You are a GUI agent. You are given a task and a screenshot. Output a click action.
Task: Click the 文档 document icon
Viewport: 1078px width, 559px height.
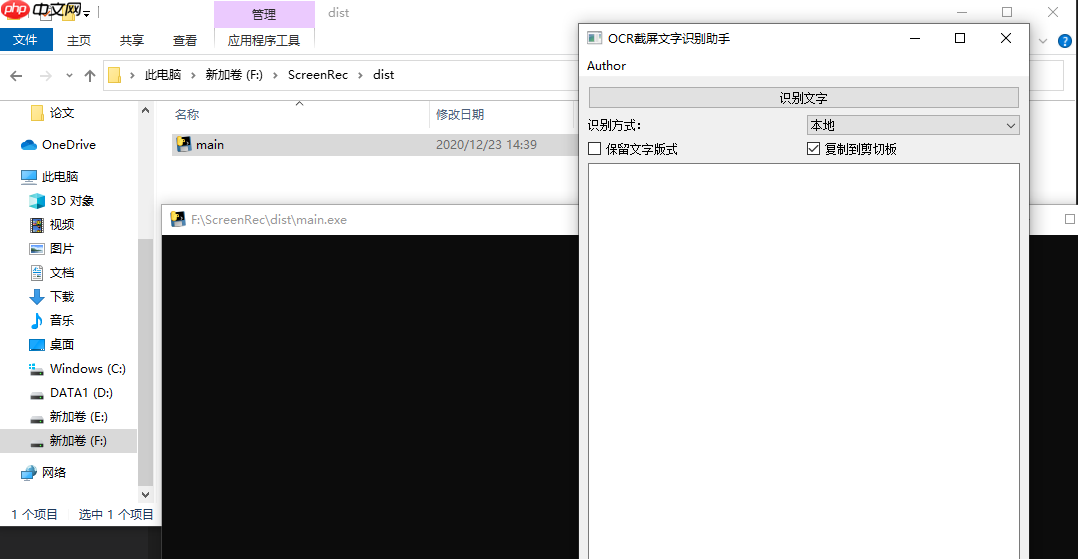pyautogui.click(x=36, y=273)
